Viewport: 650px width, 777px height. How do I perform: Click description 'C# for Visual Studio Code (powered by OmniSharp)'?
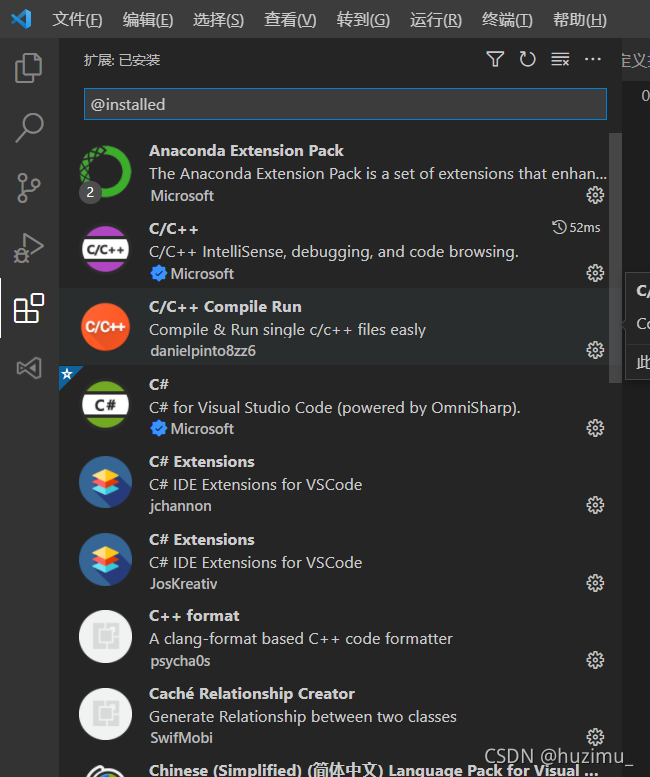(x=335, y=407)
